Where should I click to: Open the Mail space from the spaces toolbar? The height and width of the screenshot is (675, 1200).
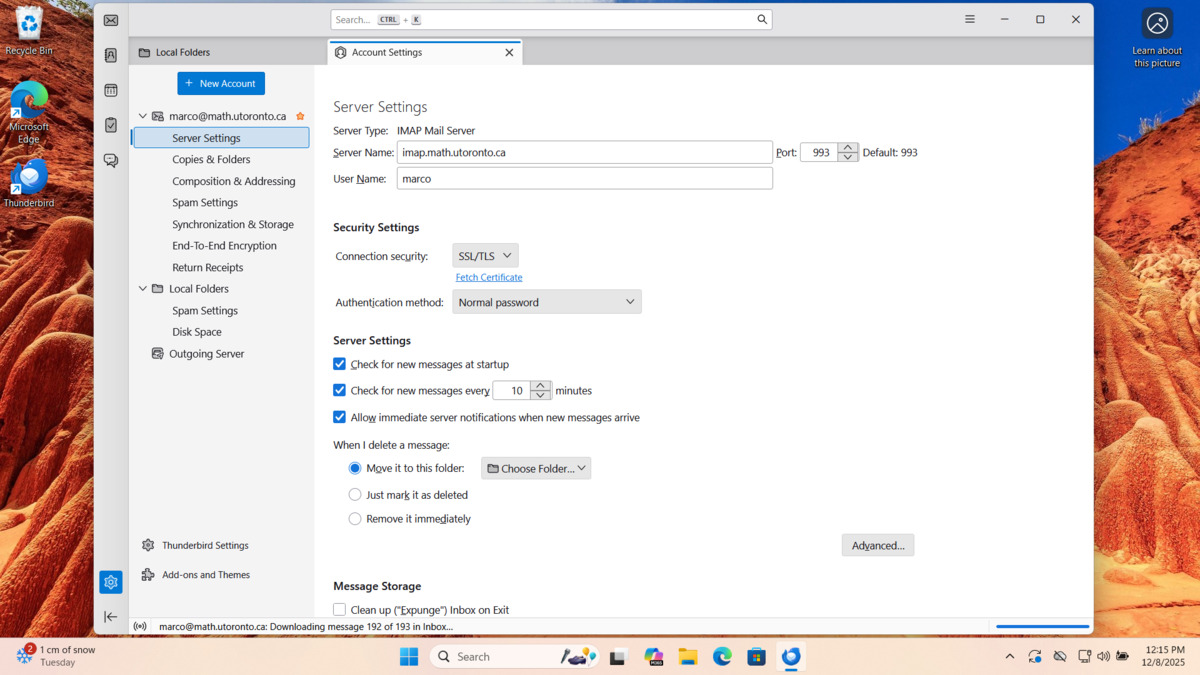pyautogui.click(x=110, y=20)
